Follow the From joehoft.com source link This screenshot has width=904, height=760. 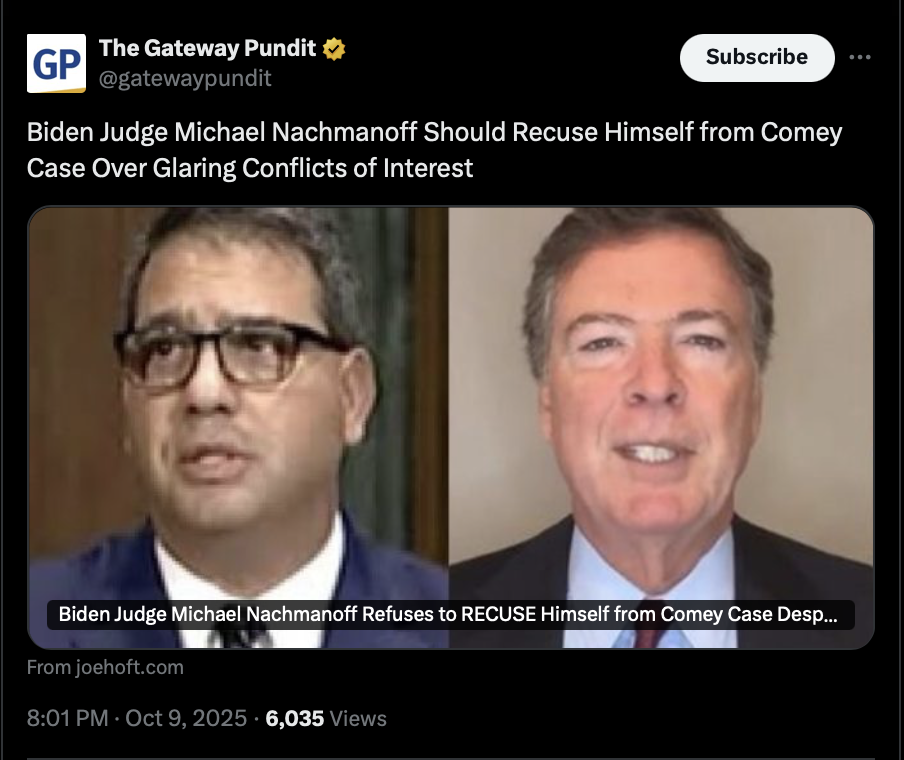point(105,668)
